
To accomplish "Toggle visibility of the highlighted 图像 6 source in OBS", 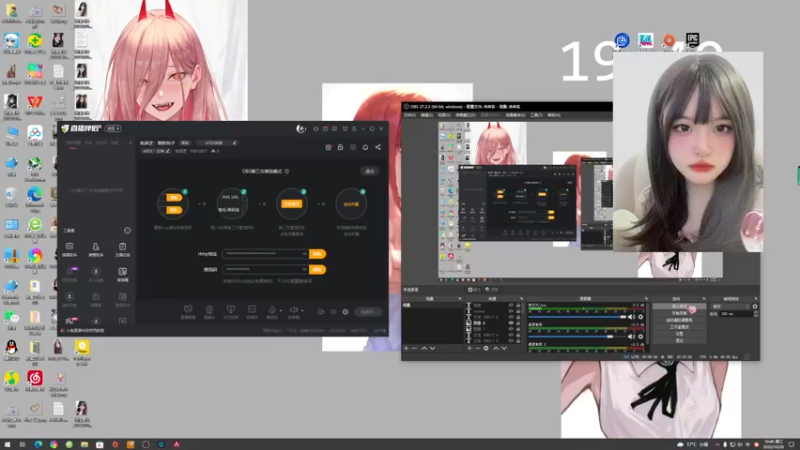I will coord(511,323).
